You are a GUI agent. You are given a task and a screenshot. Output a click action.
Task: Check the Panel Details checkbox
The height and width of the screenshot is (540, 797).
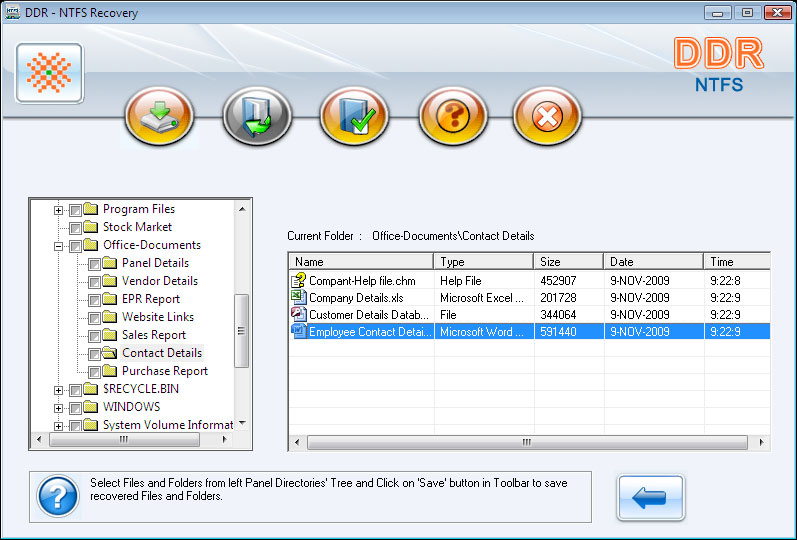pos(94,264)
